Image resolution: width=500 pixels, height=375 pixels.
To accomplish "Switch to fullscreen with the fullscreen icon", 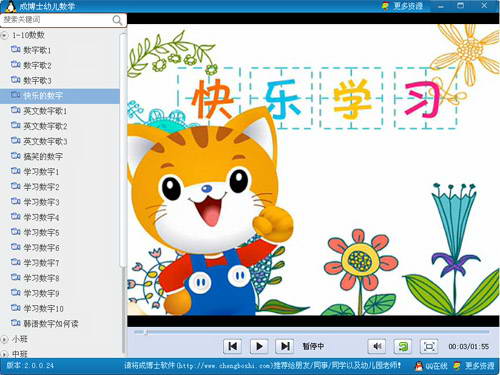I will tap(429, 347).
